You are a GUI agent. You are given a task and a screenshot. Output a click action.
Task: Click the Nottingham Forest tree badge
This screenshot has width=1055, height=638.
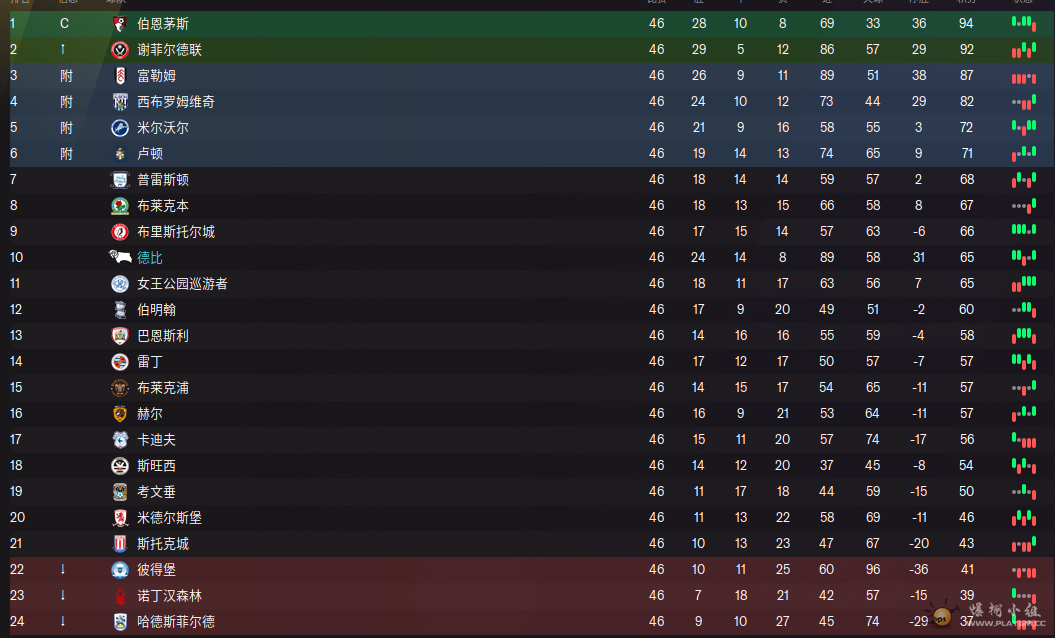coord(120,596)
